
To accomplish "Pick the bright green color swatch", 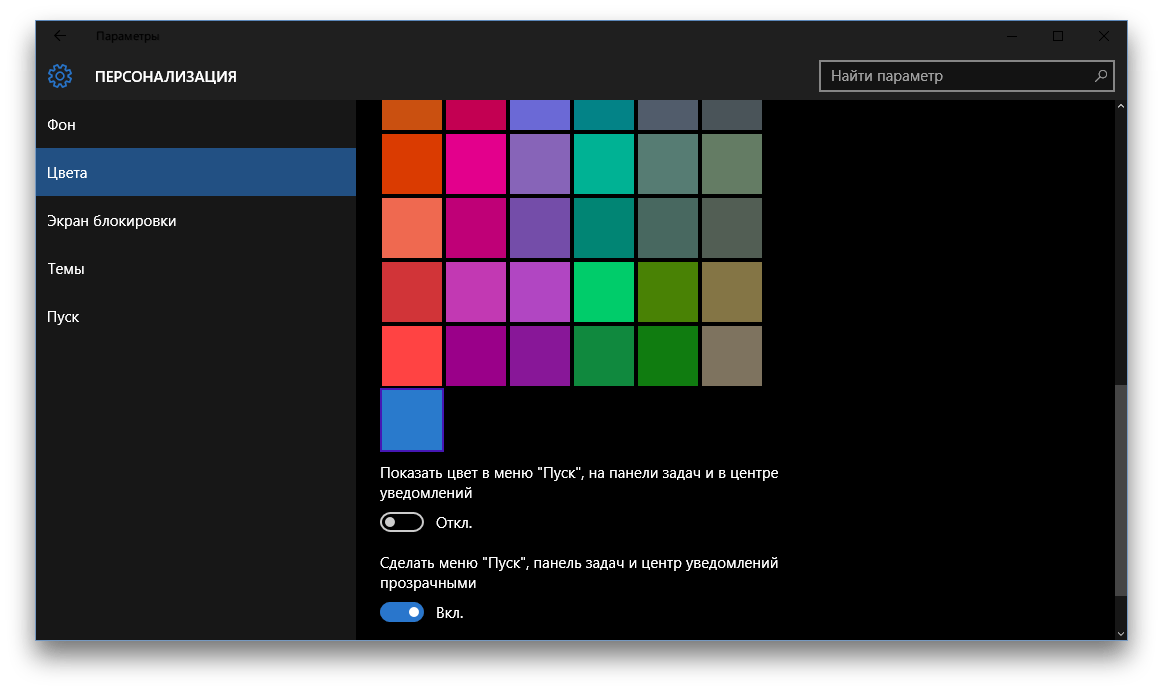I will (x=604, y=292).
